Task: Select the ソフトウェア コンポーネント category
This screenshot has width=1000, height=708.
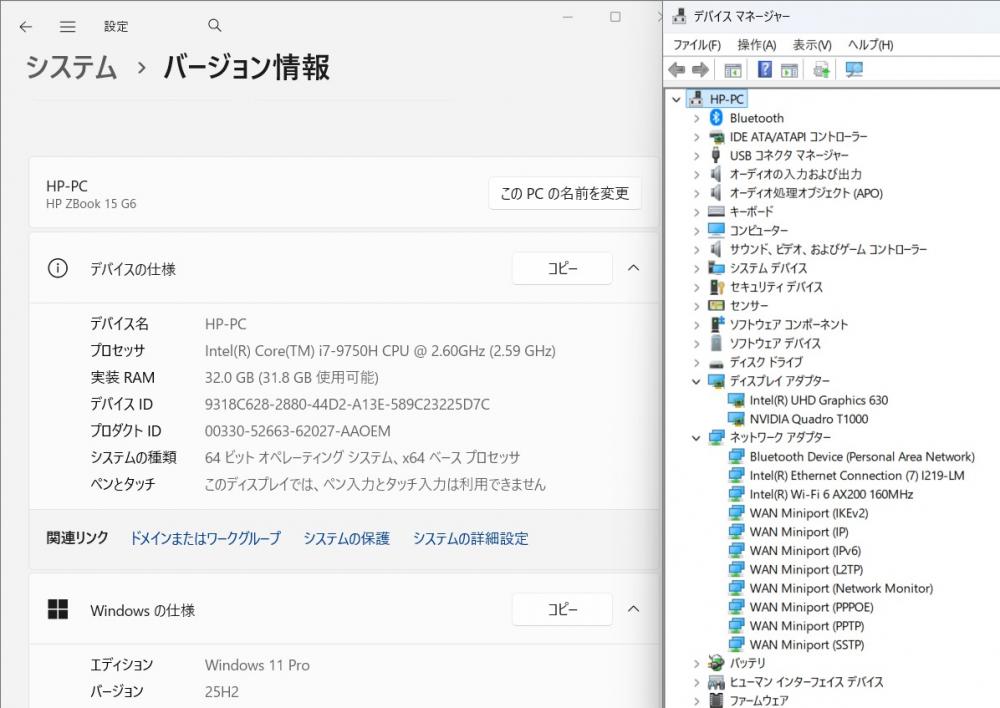Action: pyautogui.click(x=788, y=325)
